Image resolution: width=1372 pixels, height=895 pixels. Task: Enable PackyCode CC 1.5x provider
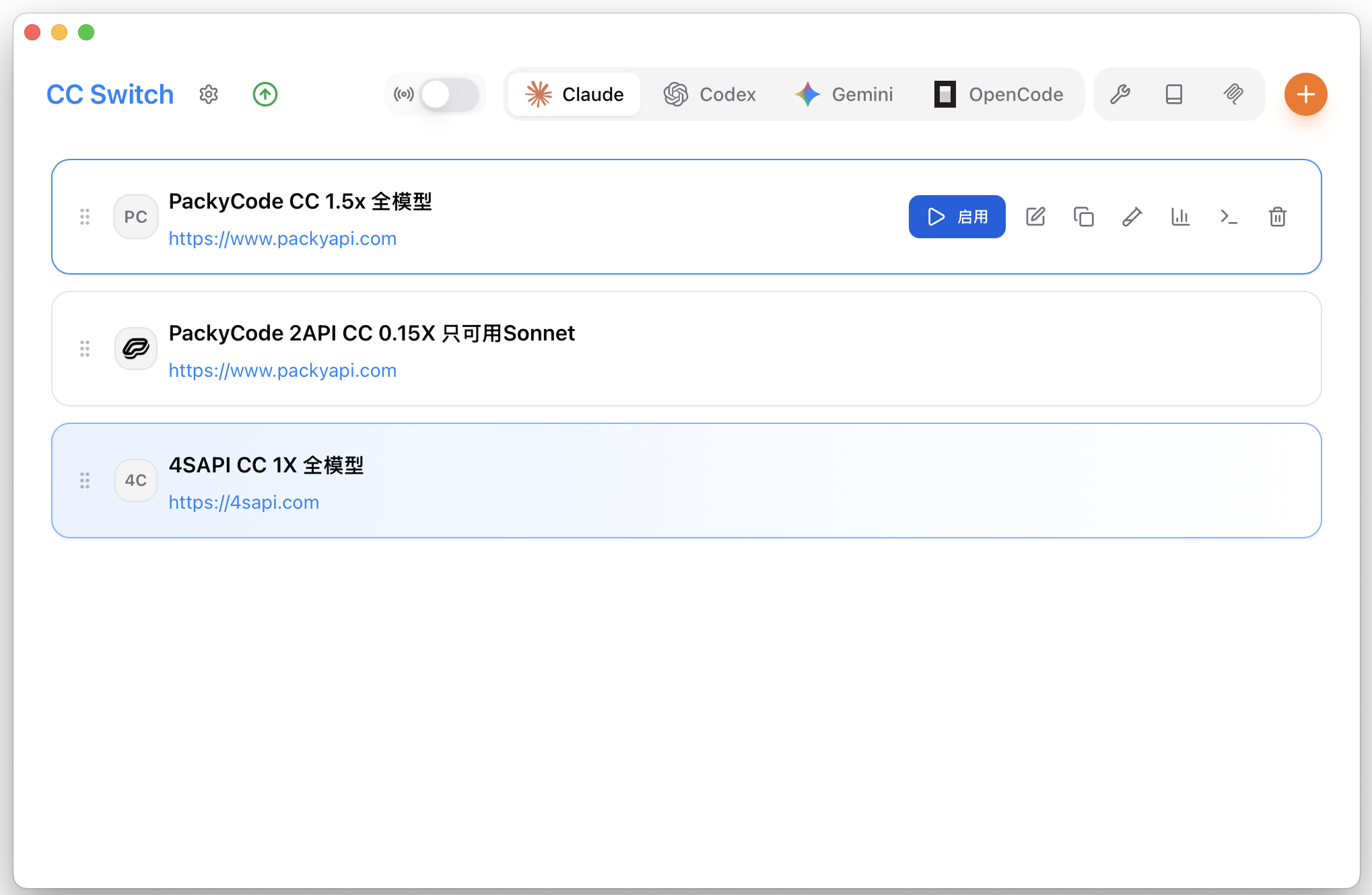(957, 217)
